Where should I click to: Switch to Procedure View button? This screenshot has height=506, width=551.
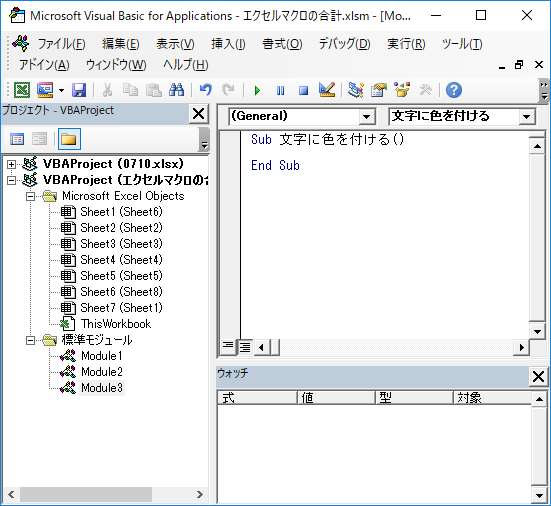coord(228,347)
